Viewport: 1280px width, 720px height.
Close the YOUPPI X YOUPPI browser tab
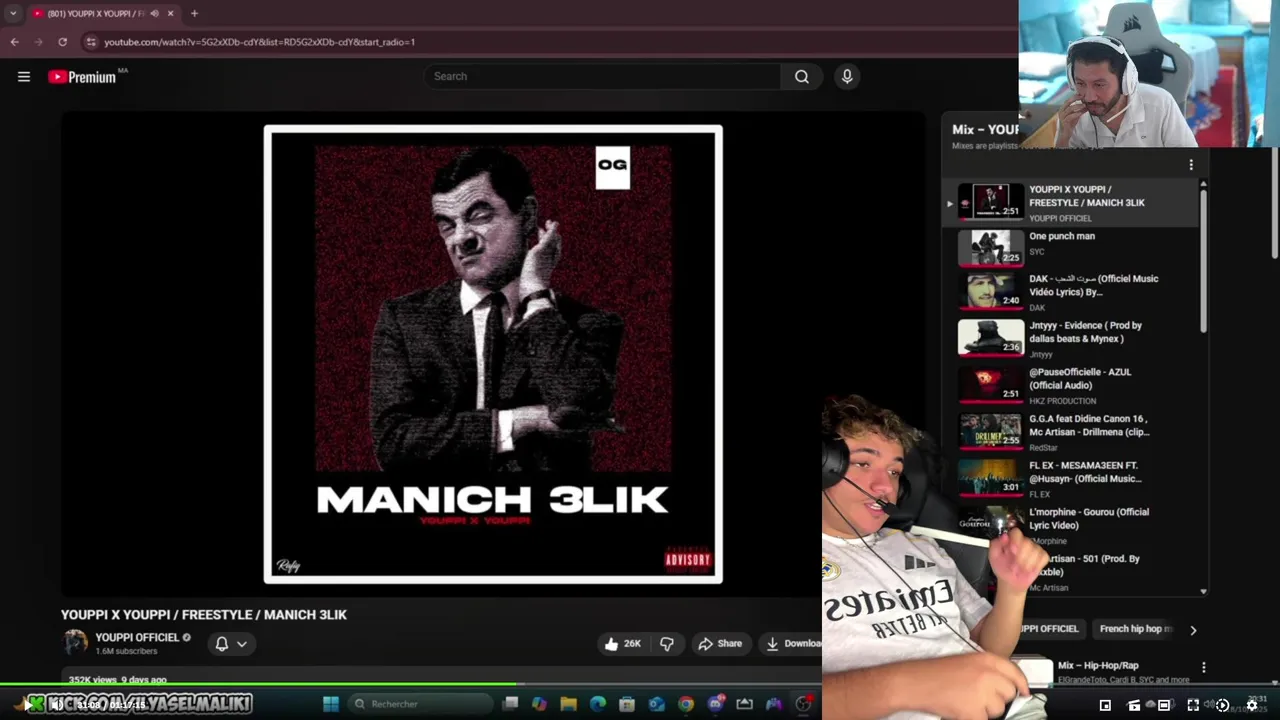(170, 13)
